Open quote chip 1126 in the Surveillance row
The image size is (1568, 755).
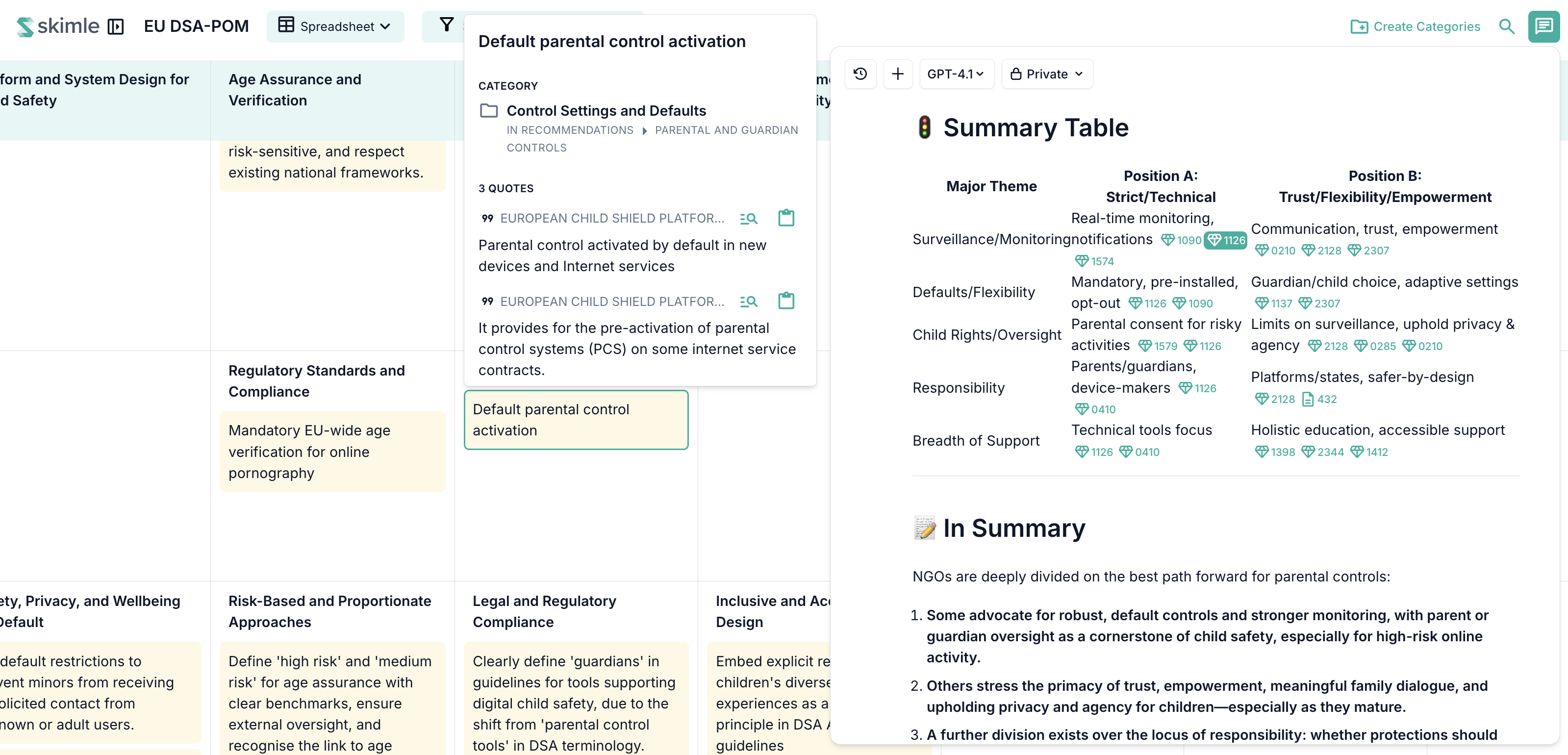1225,241
